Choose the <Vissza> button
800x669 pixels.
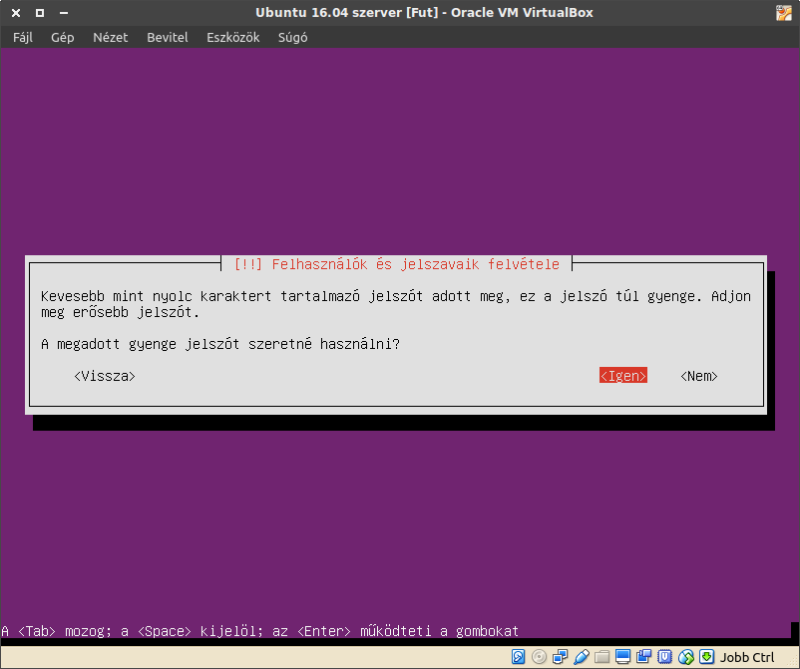coord(105,376)
